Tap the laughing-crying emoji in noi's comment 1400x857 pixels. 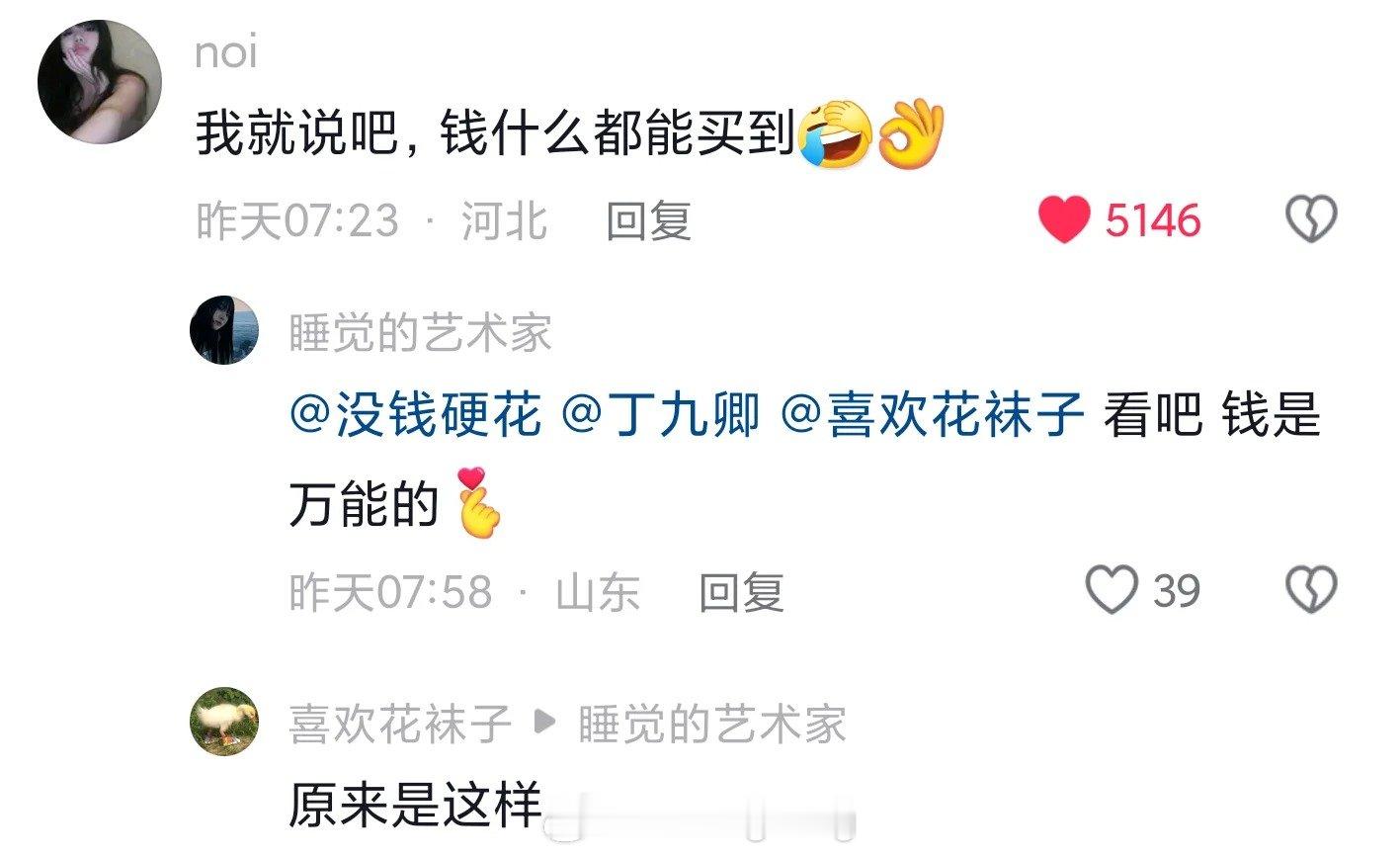834,133
